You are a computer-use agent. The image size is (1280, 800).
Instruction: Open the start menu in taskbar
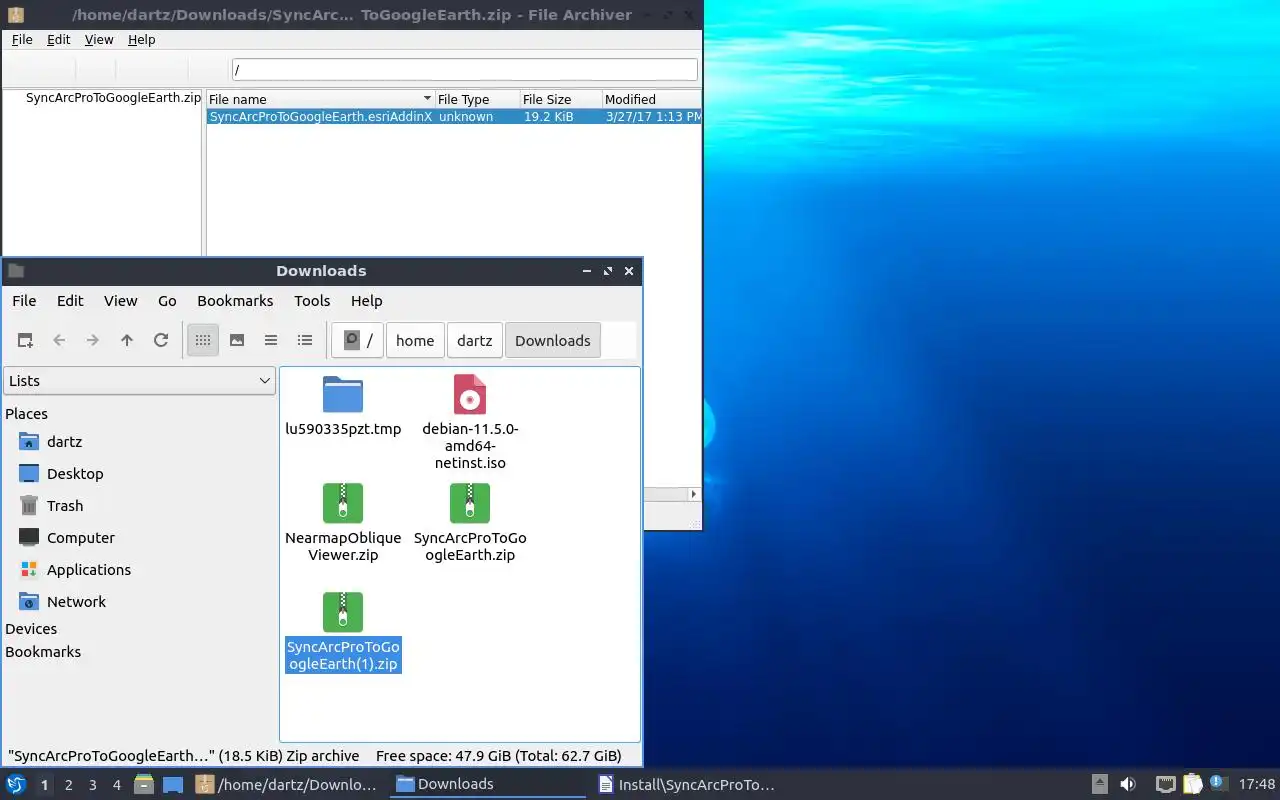pyautogui.click(x=16, y=784)
